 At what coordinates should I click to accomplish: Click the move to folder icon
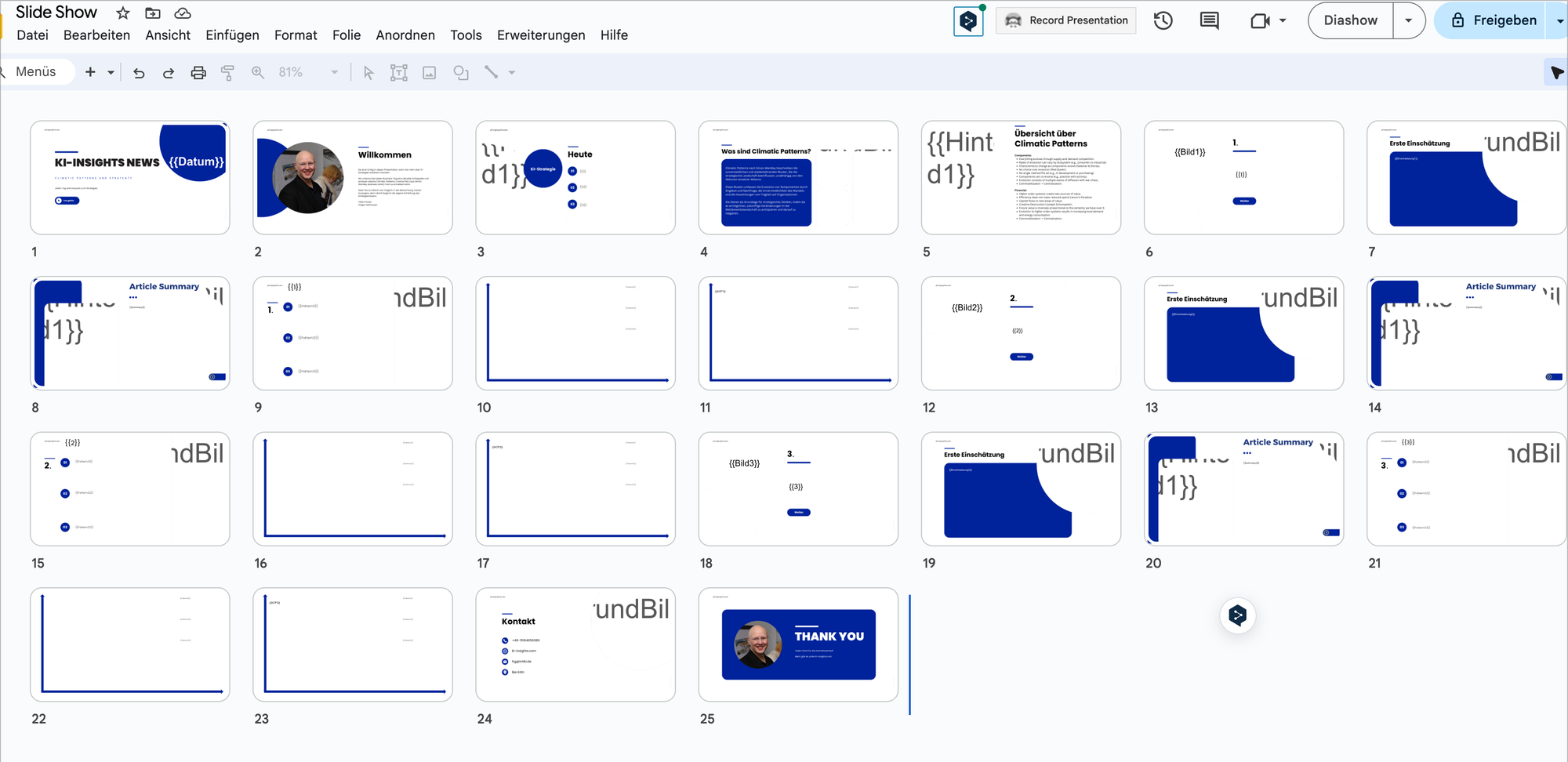click(x=153, y=13)
